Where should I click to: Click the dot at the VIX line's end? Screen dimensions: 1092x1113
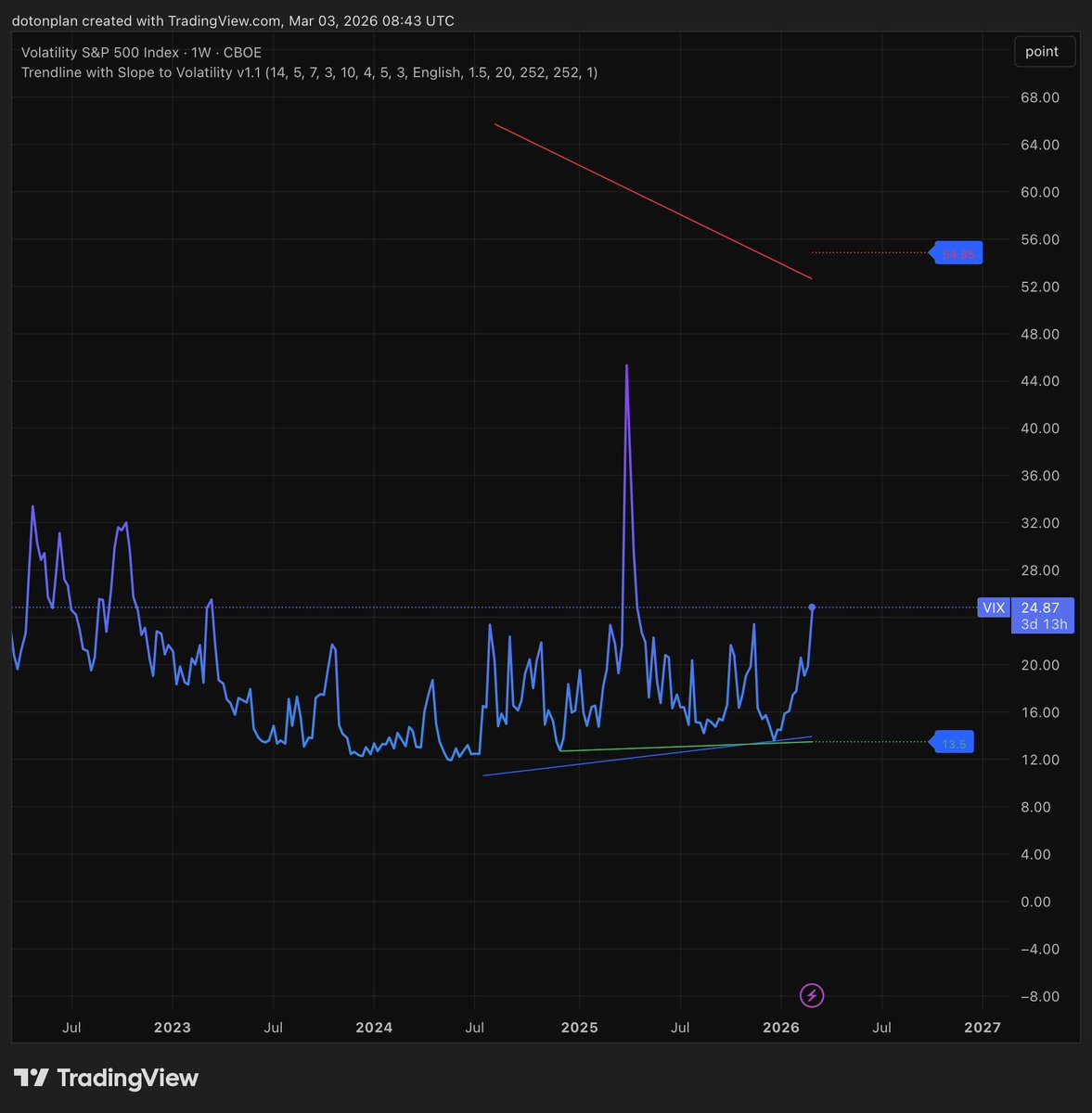coord(813,608)
